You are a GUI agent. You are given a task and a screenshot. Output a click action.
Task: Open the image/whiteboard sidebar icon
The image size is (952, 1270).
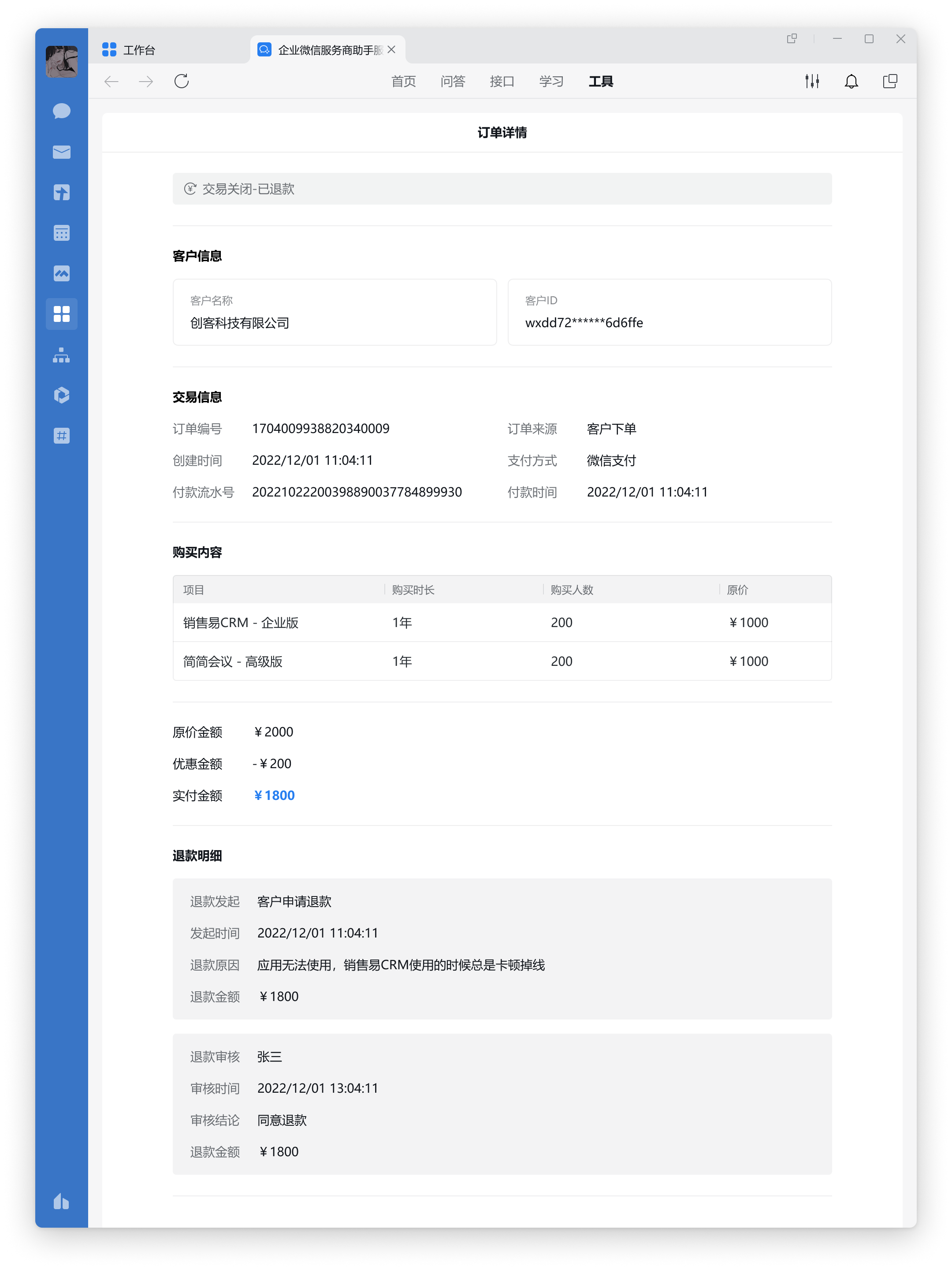(61, 273)
